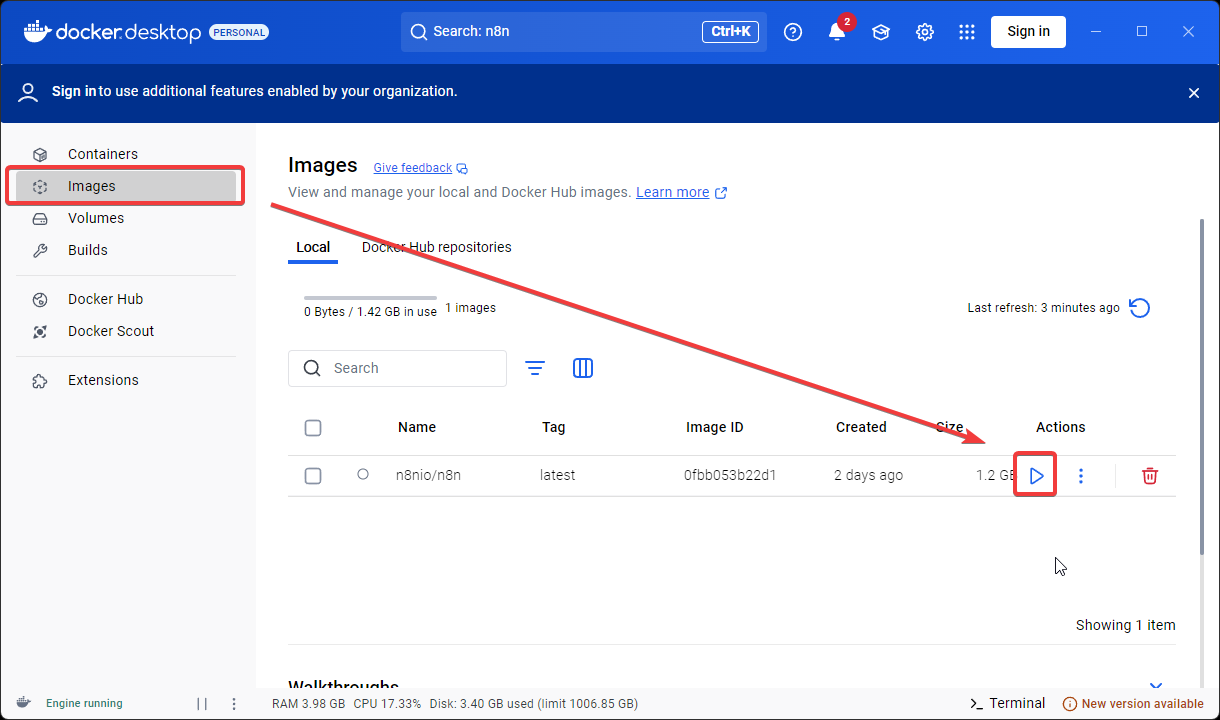Open the Terminal from footer
Screen dimensions: 1220x720
coord(1008,703)
